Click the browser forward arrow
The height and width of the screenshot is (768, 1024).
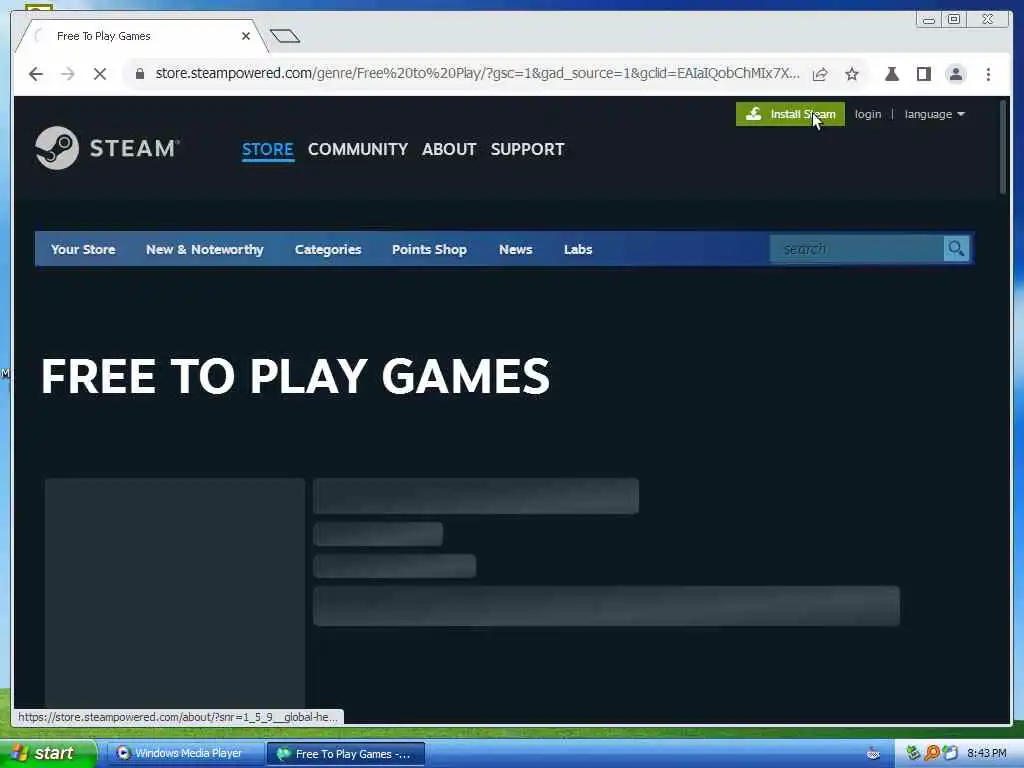point(68,74)
